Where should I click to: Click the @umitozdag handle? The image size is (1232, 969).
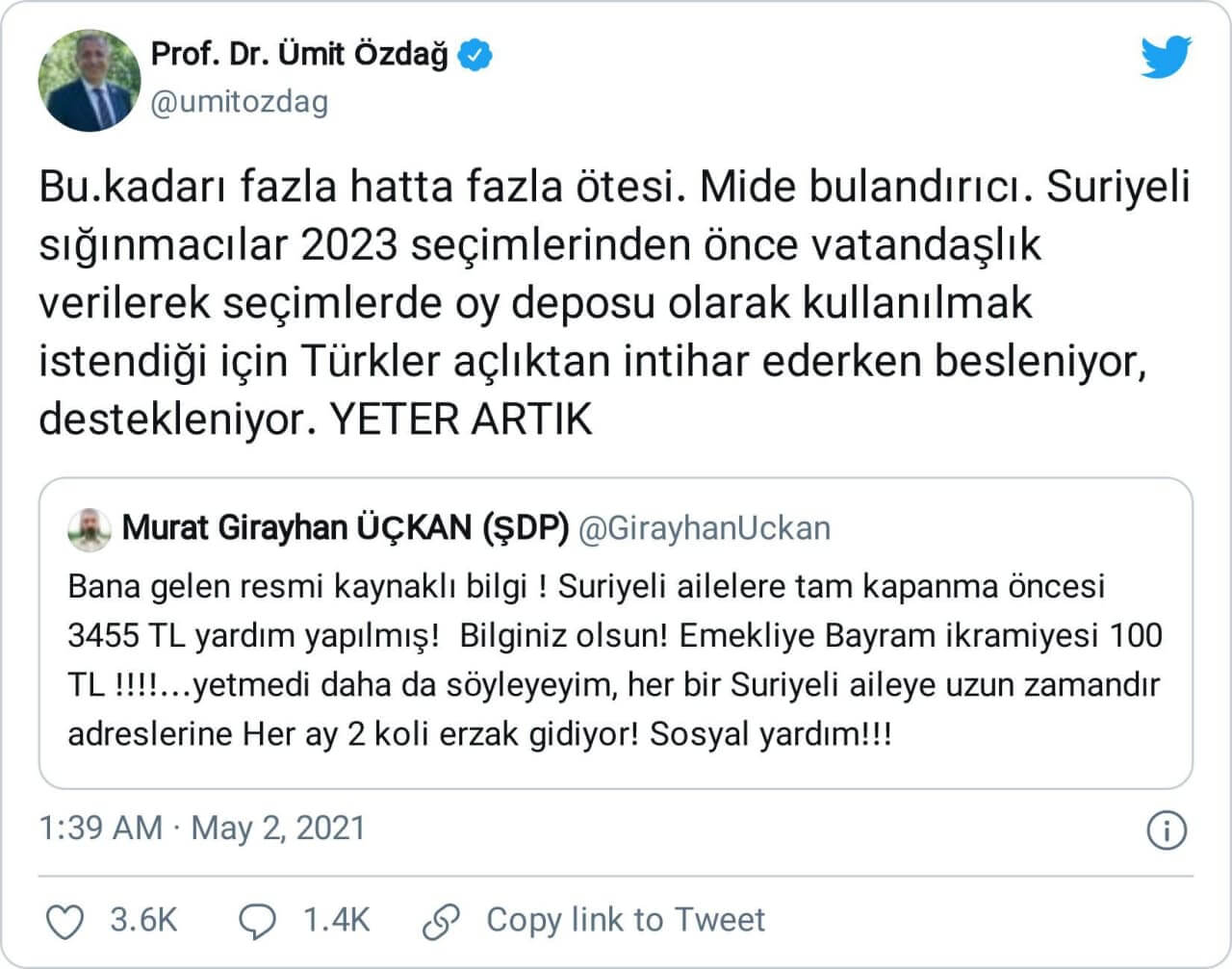coord(240,102)
